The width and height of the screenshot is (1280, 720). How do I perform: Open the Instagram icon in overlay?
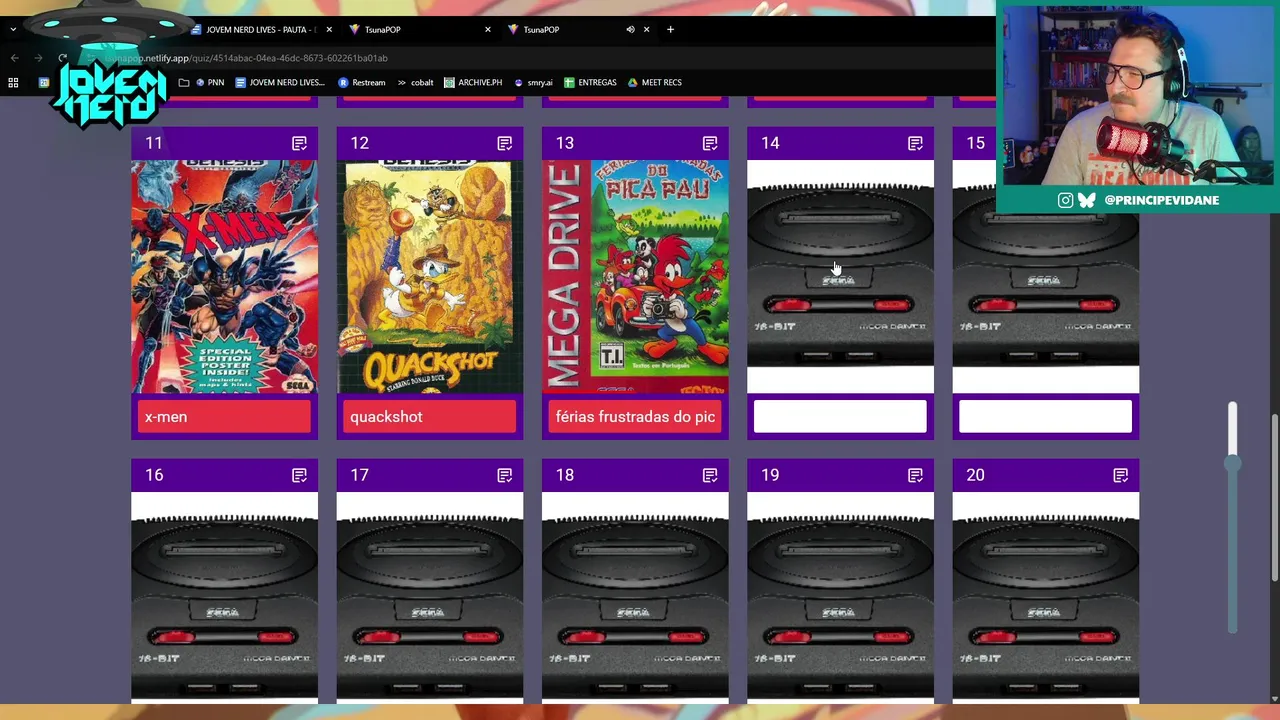1065,200
